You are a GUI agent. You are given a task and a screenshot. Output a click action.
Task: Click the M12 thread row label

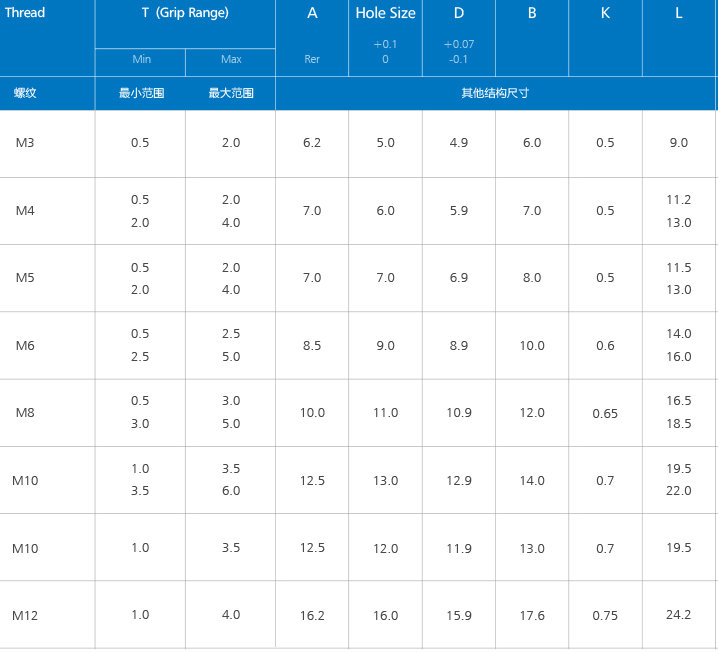tap(25, 615)
